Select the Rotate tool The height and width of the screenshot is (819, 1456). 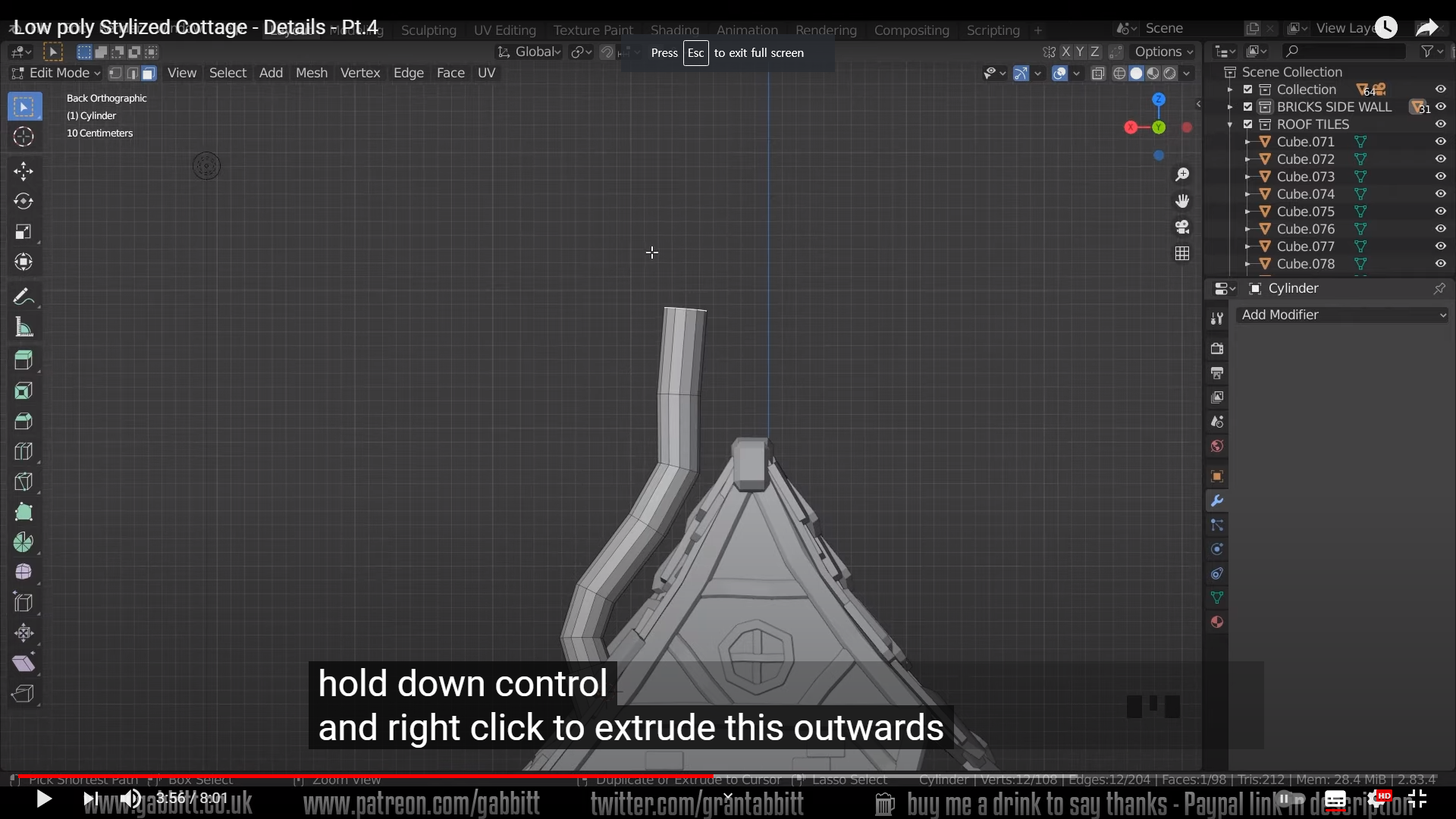pyautogui.click(x=24, y=201)
